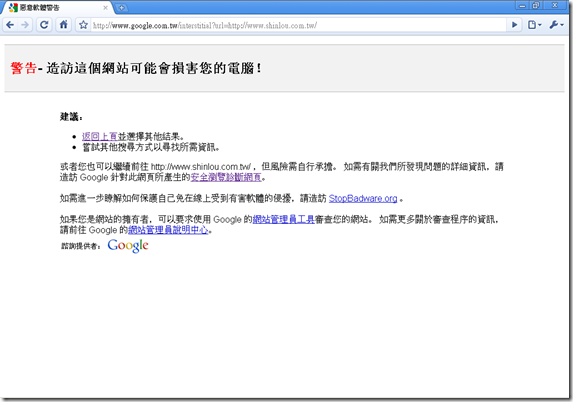Viewport: 573px width, 402px height.
Task: Click the 嘗試其他搜尋方式以尋找所需資訊 bullet text
Action: [x=151, y=147]
